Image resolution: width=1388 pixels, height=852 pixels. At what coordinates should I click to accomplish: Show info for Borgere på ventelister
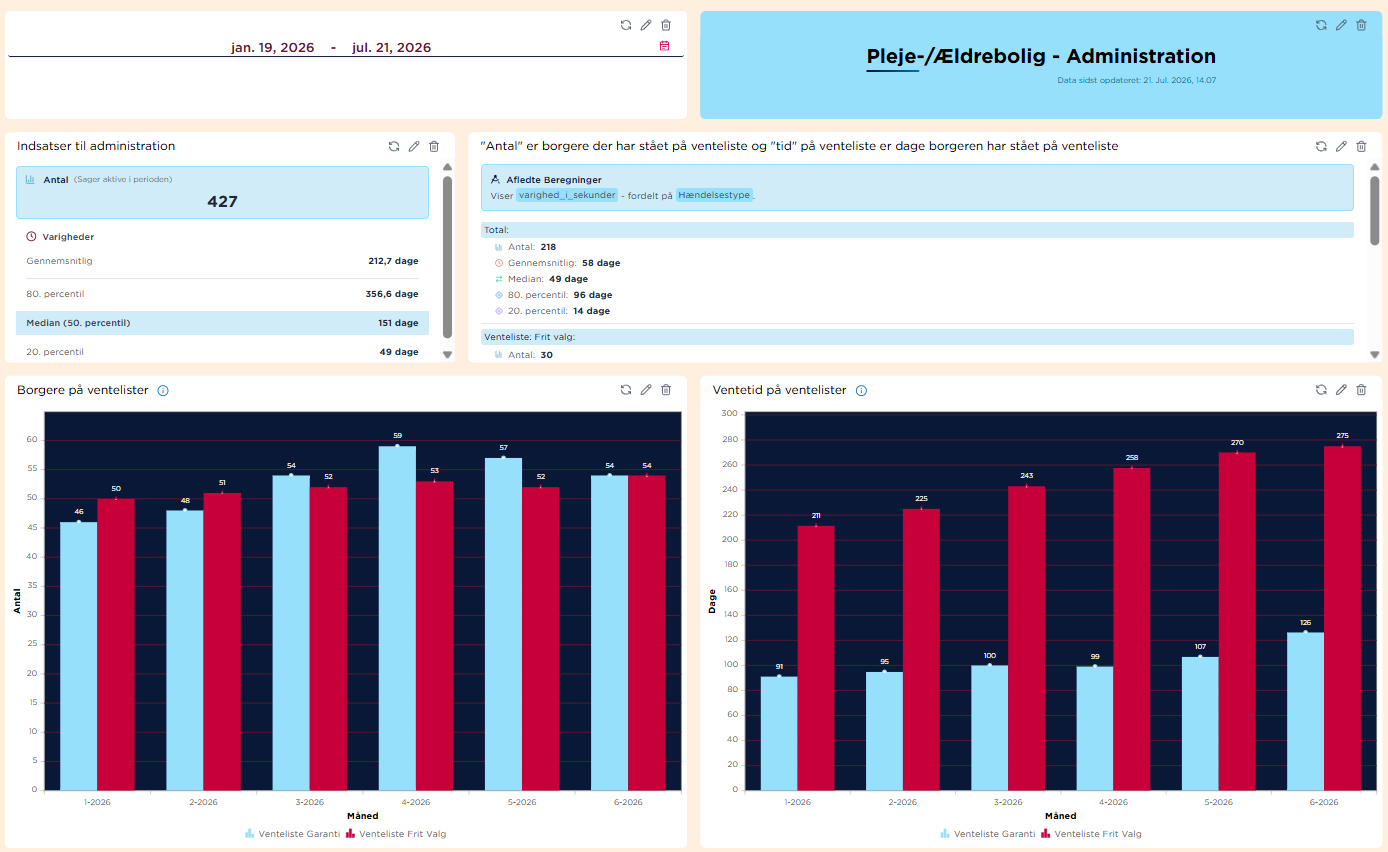coord(163,391)
